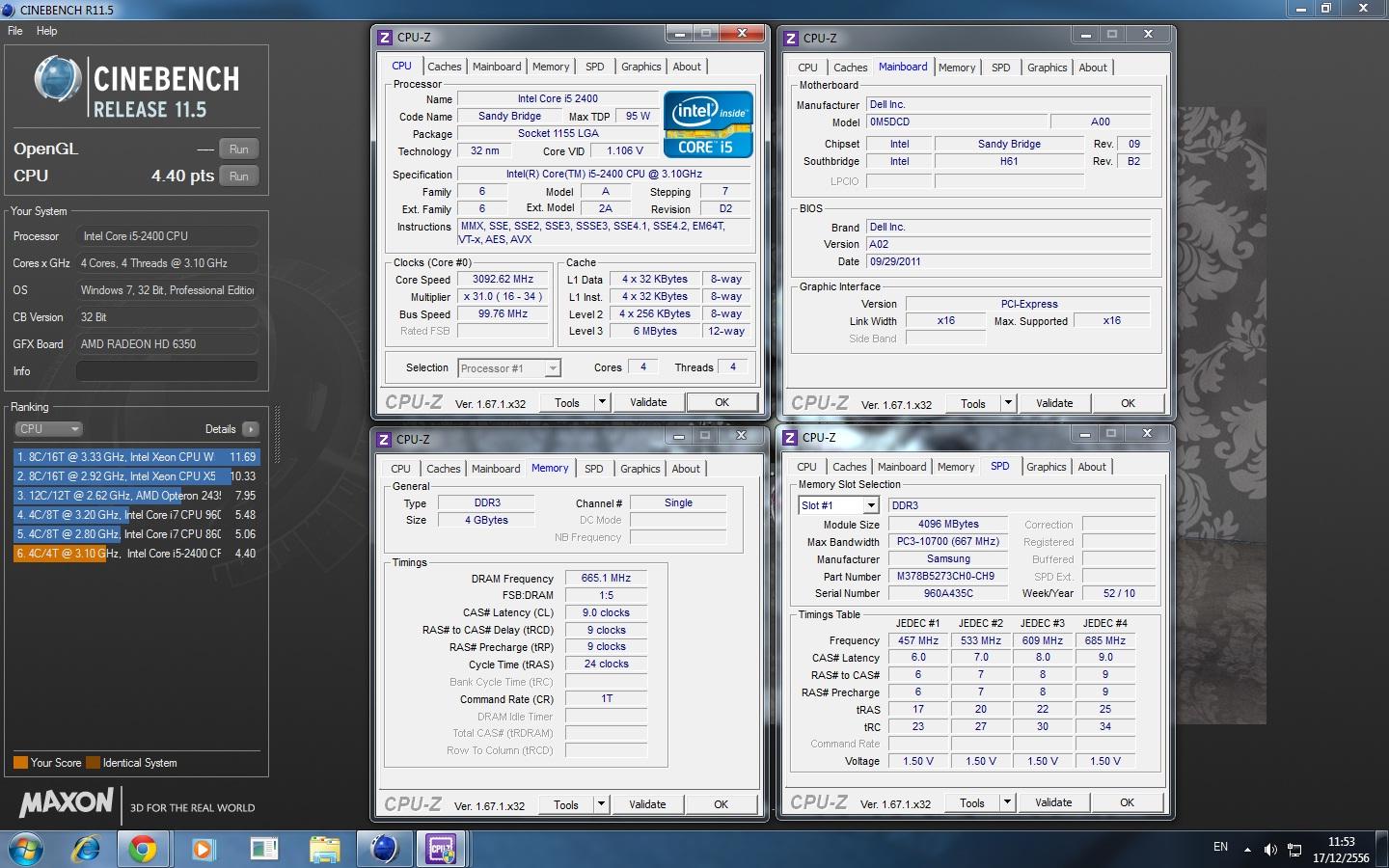Screen dimensions: 1389x868
Task: Click the CPU-Z icon in the CPU window title bar
Action: [385, 38]
